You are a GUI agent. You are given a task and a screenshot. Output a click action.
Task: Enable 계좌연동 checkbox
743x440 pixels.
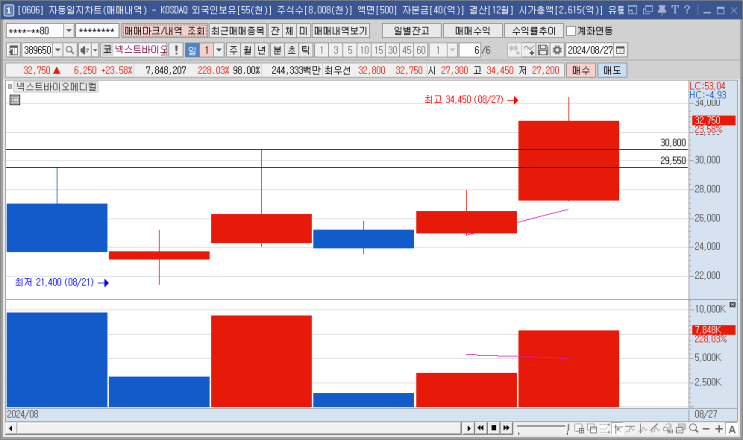pyautogui.click(x=571, y=31)
